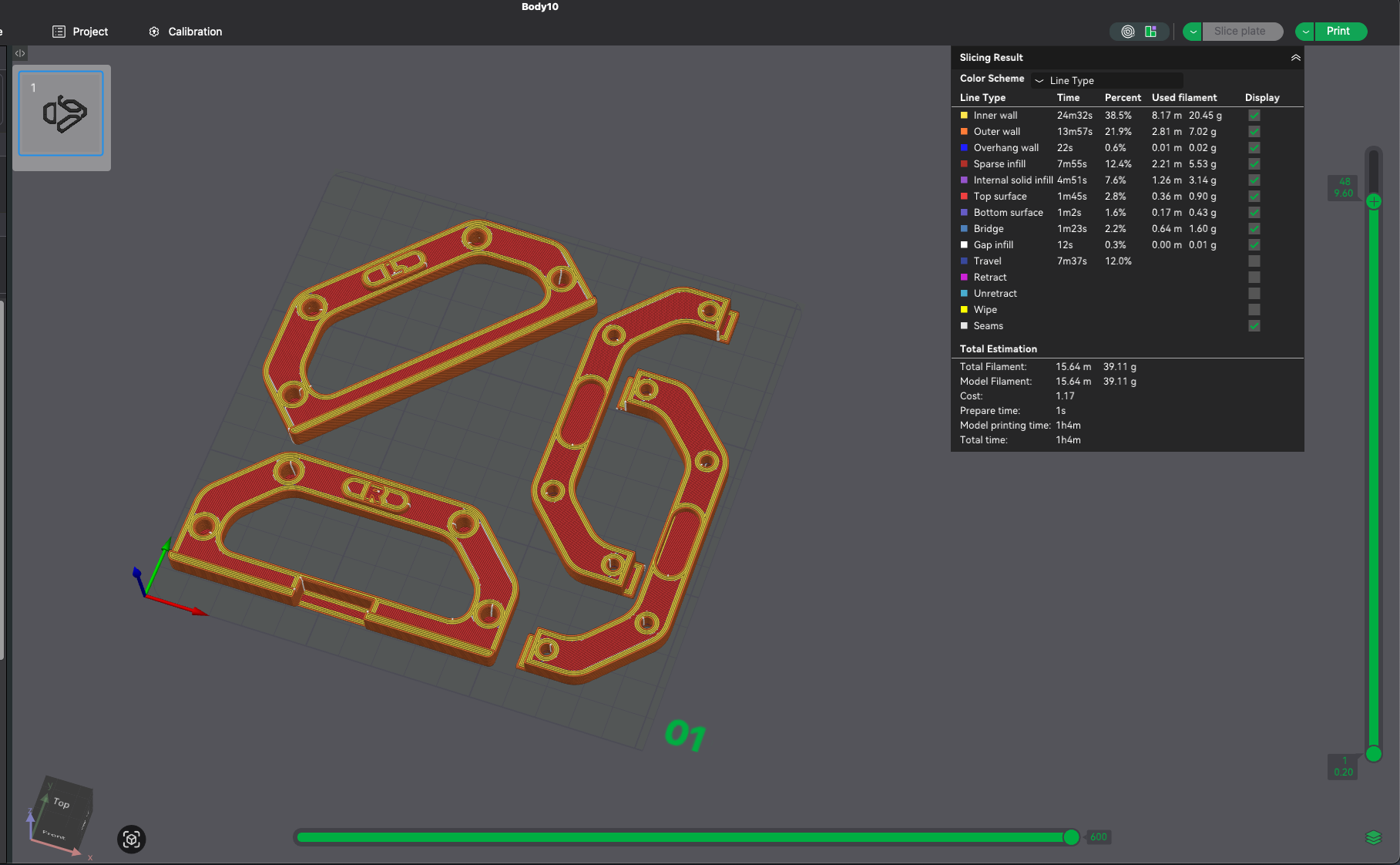
Task: Collapse sidebar with the arrows icon
Action: pos(20,53)
